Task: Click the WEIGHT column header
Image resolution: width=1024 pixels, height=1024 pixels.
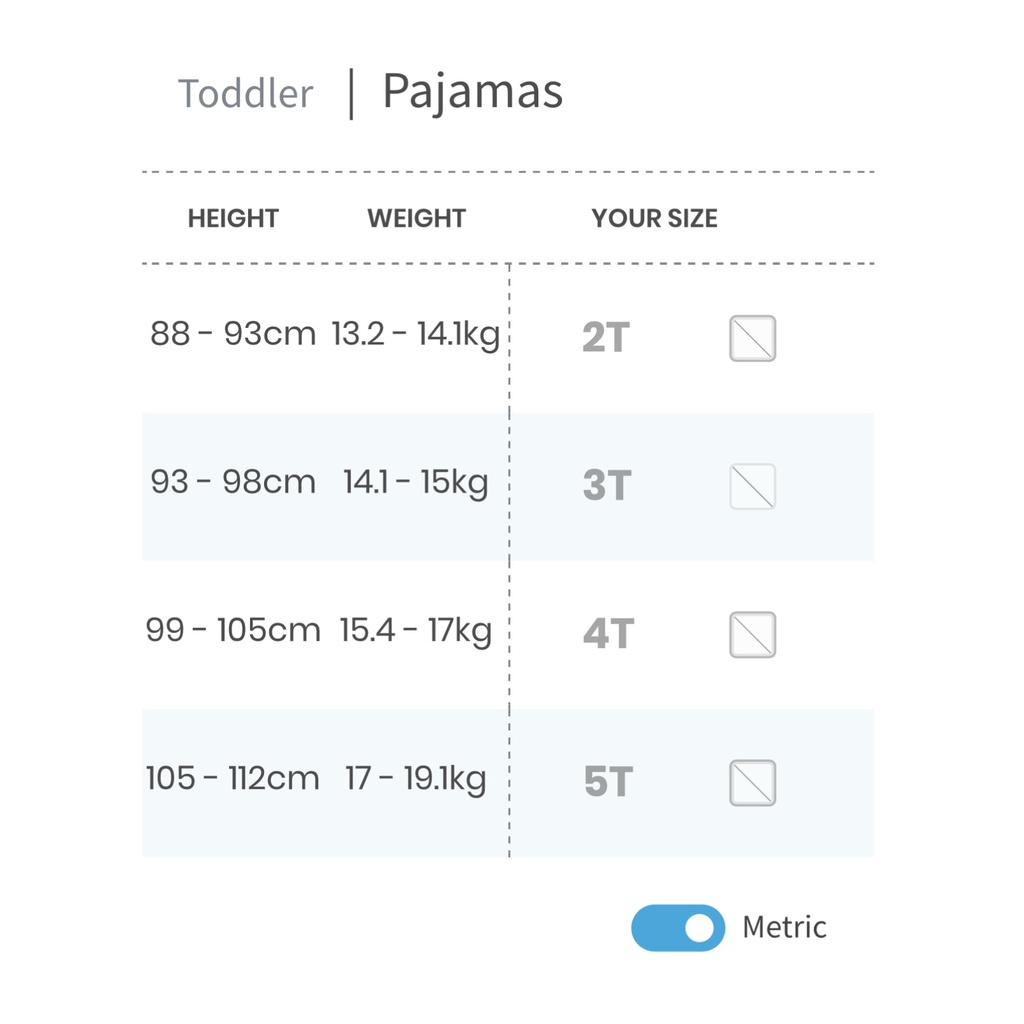Action: (x=416, y=219)
